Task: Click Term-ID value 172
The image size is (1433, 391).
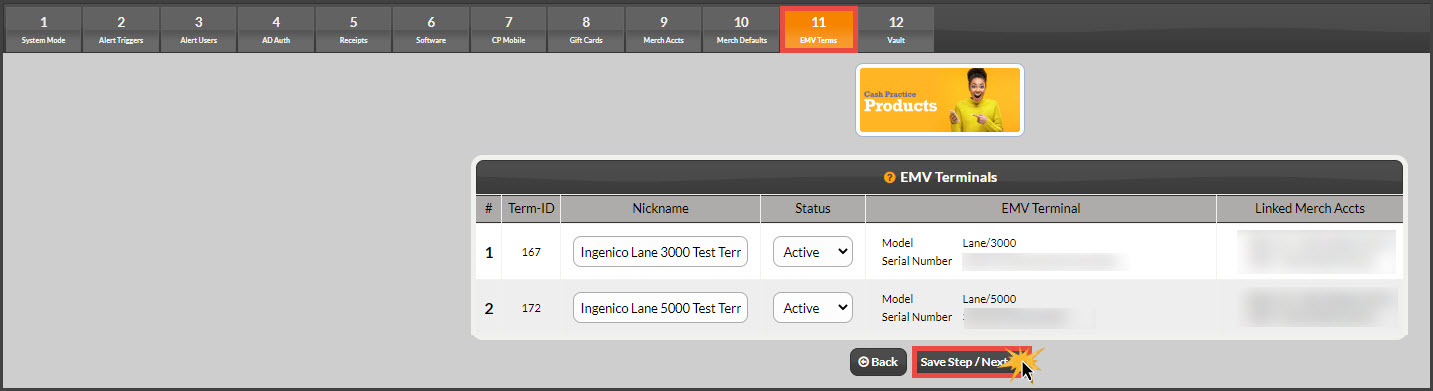Action: [531, 308]
